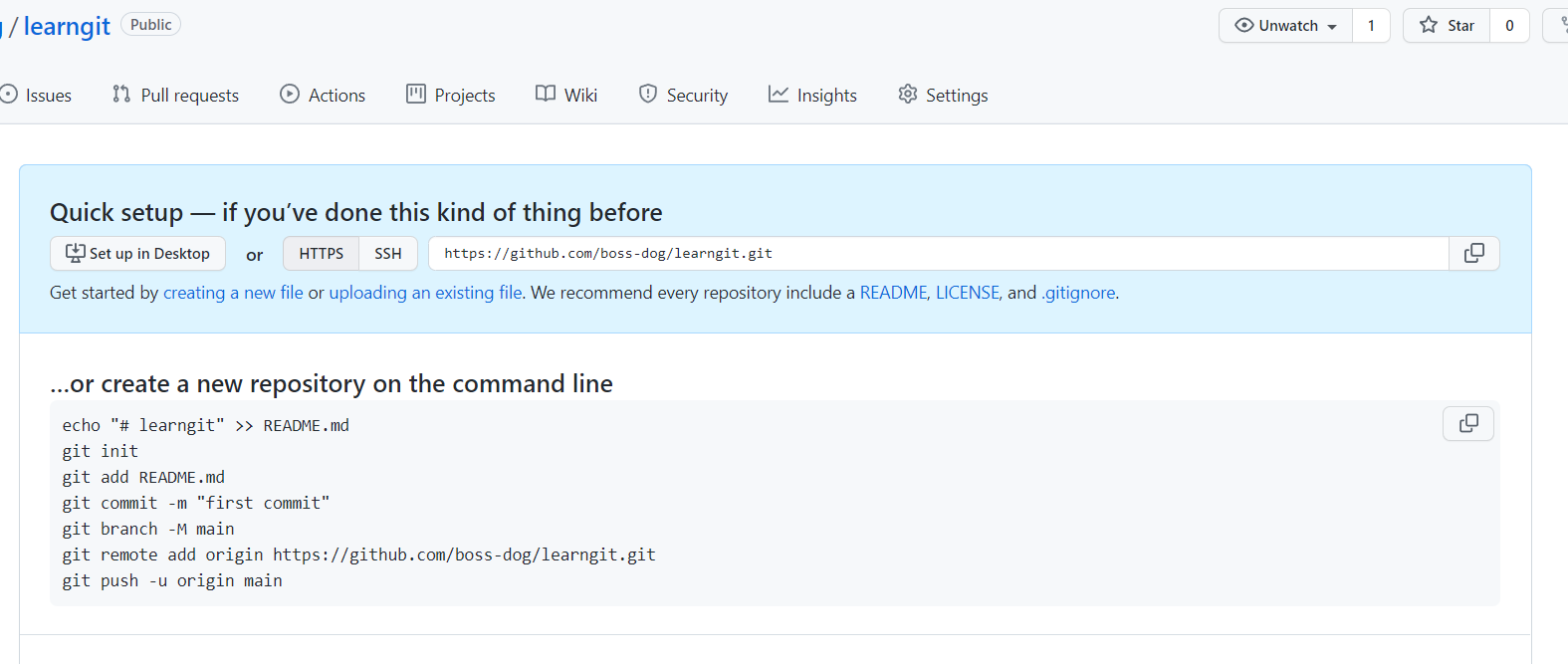
Task: Open the Insights tab
Action: tap(812, 95)
